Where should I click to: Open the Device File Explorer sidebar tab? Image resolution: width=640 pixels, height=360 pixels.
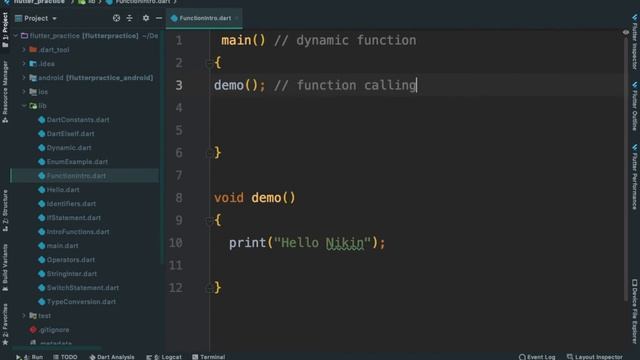coord(635,311)
